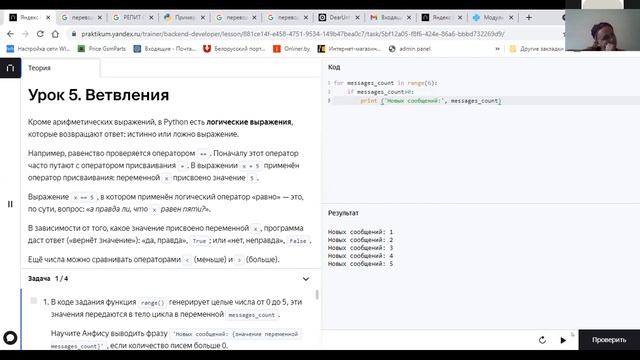The width and height of the screenshot is (640, 360).
Task: Open the Другие закладки folder
Action: (536, 49)
